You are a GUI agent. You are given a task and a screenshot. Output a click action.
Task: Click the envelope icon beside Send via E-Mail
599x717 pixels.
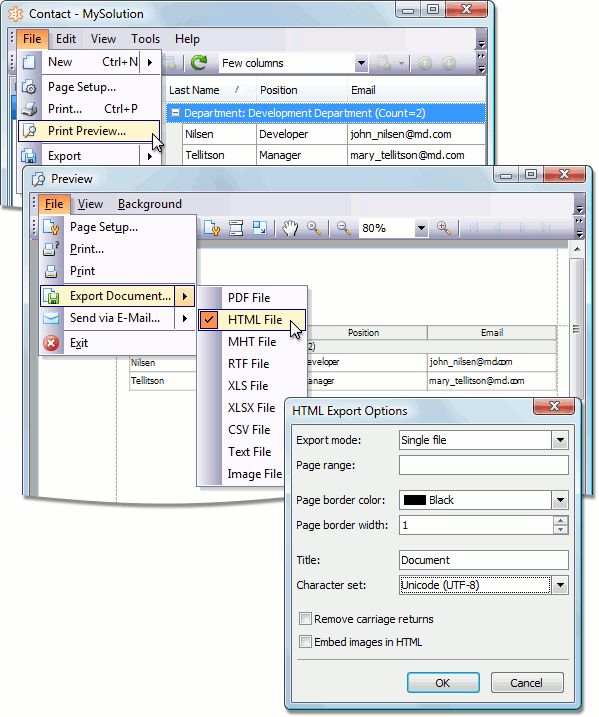coord(51,318)
